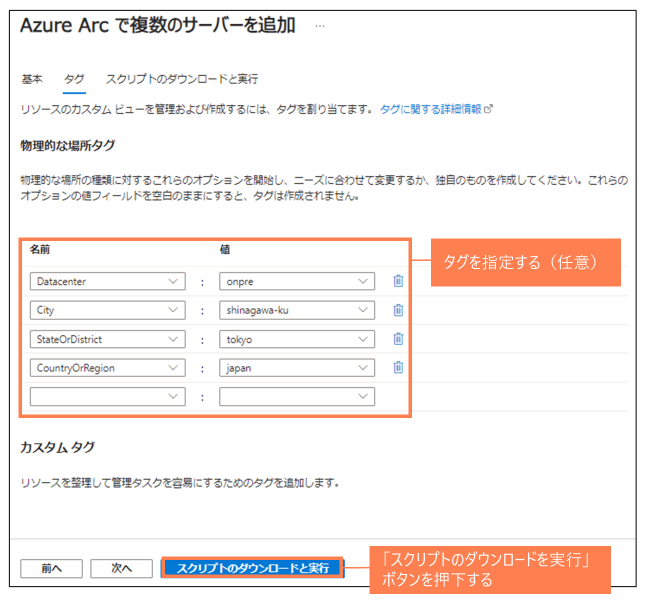Click the カスタム タグ heading
This screenshot has height=602, width=647.
58,447
